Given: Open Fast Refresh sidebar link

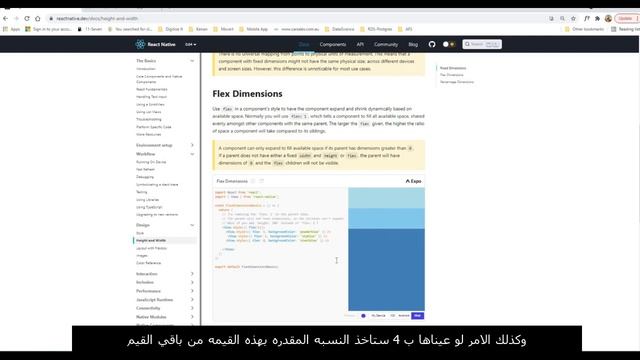Looking at the screenshot, I should coord(145,169).
